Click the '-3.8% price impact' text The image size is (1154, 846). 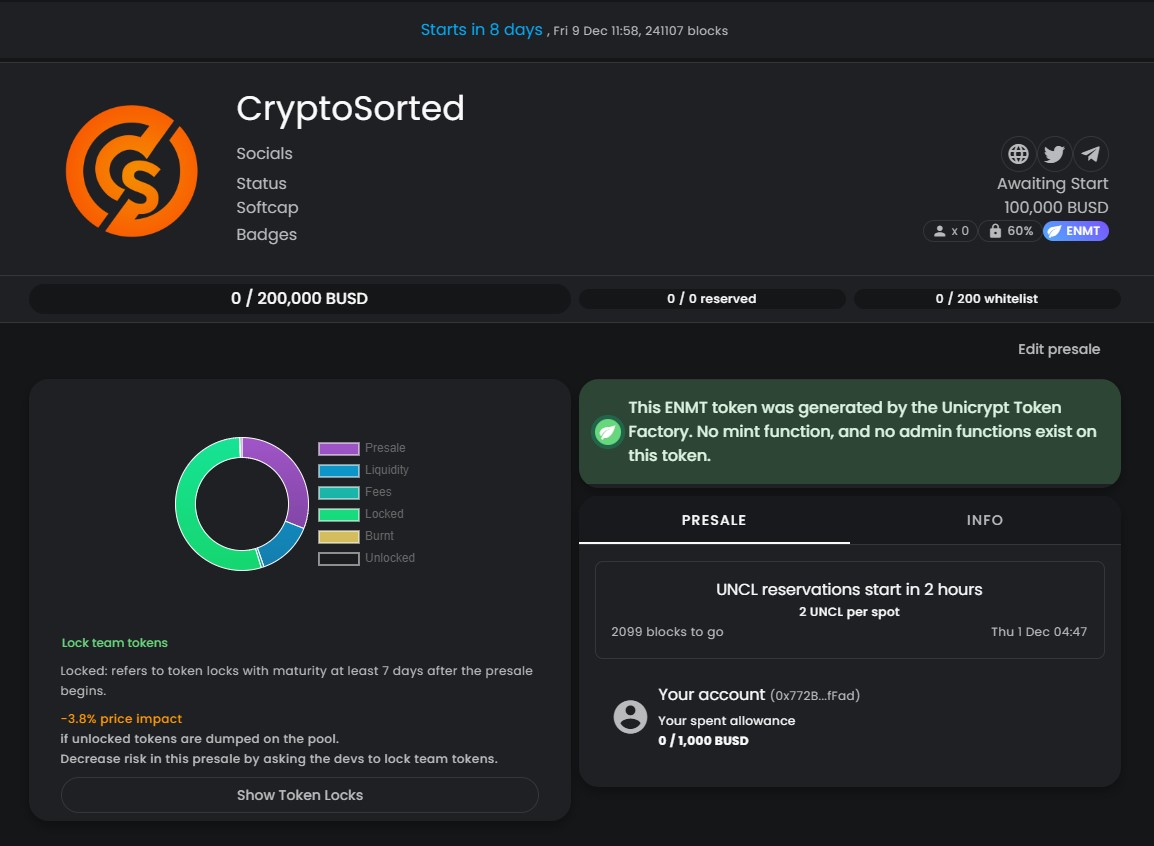(121, 719)
